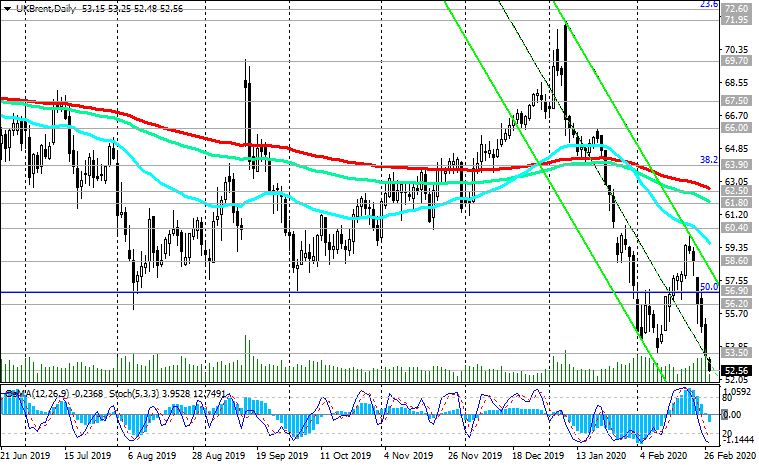Click the 68.55 price axis value
The width and height of the screenshot is (759, 467).
[737, 83]
